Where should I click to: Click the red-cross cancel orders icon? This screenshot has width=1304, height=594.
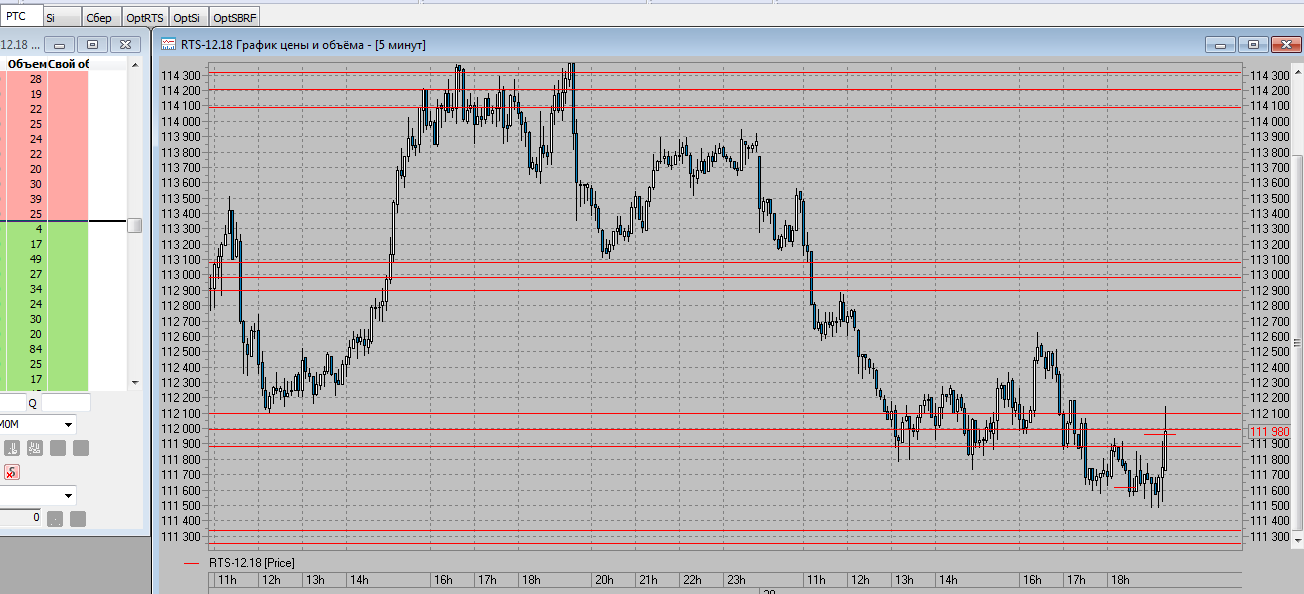12,472
